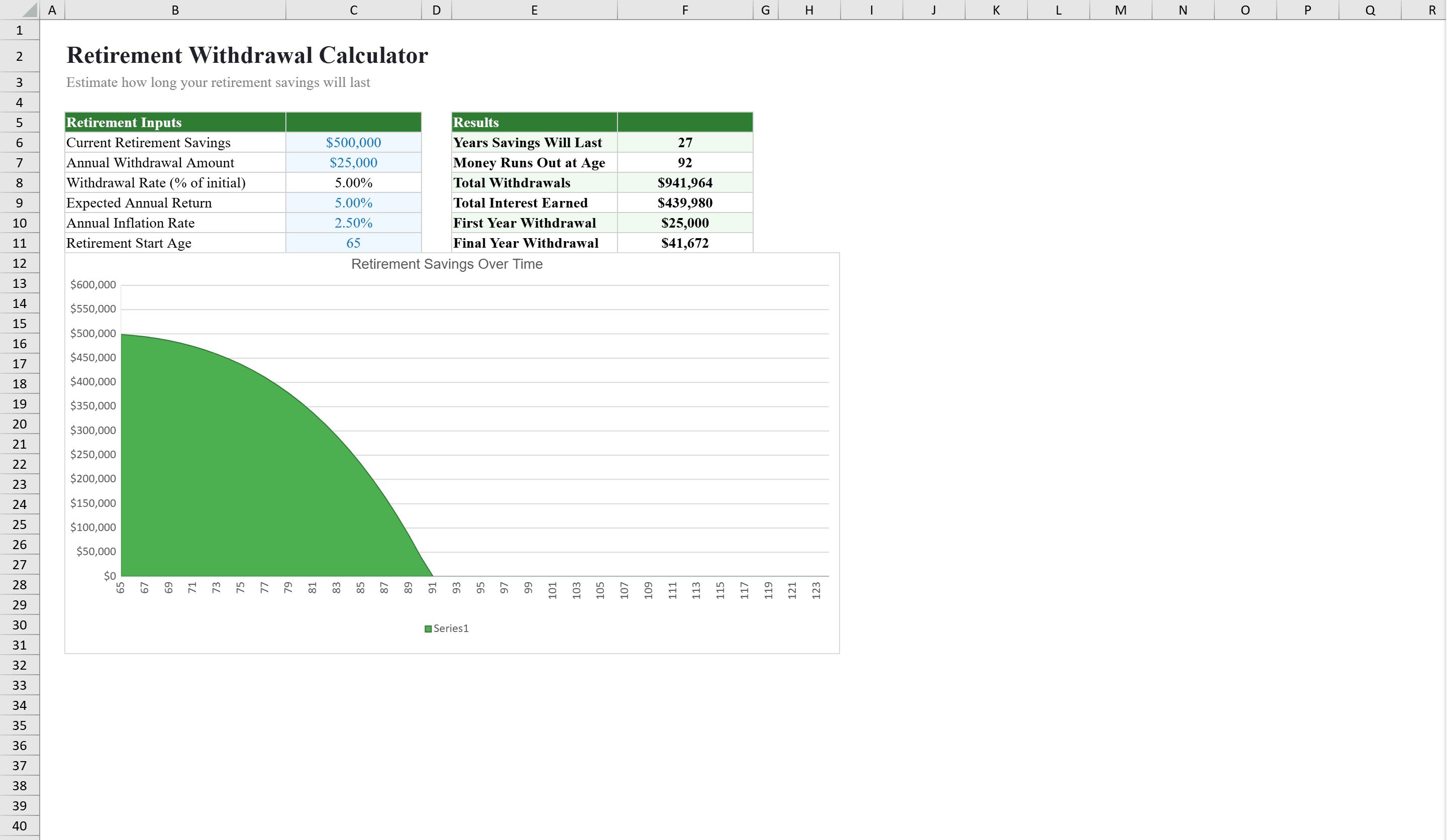Click the Expected Annual Return input cell
Viewport: 1447px width, 840px height.
(353, 202)
